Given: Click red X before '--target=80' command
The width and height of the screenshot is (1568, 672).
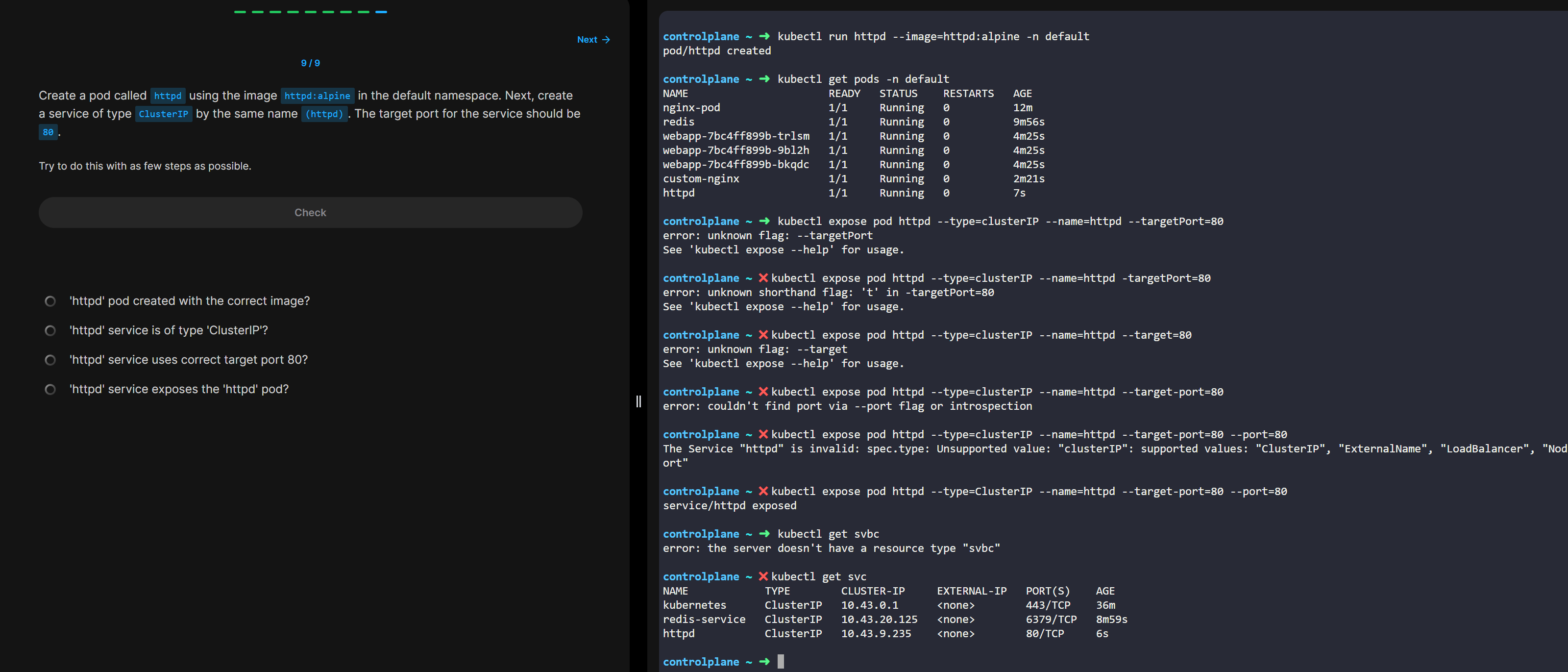Looking at the screenshot, I should [x=763, y=334].
